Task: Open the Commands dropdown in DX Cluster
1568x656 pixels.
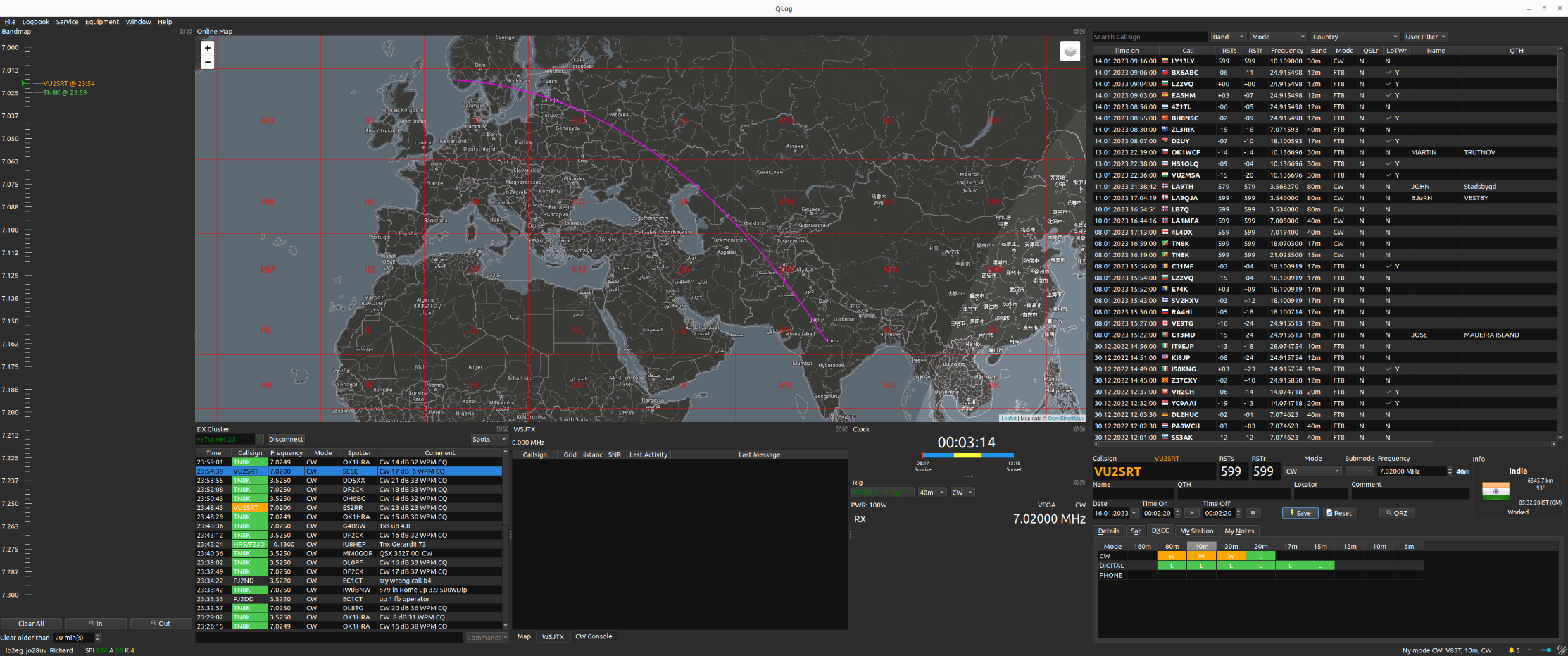Action: (487, 638)
